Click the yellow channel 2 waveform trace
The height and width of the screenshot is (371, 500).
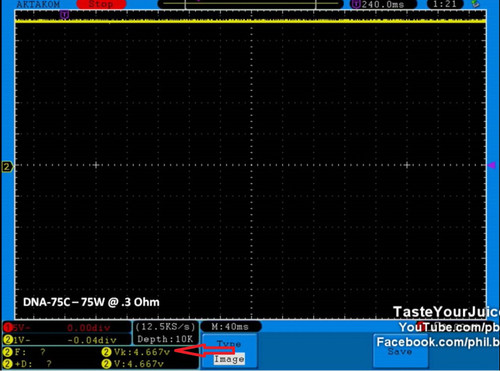tap(250, 21)
